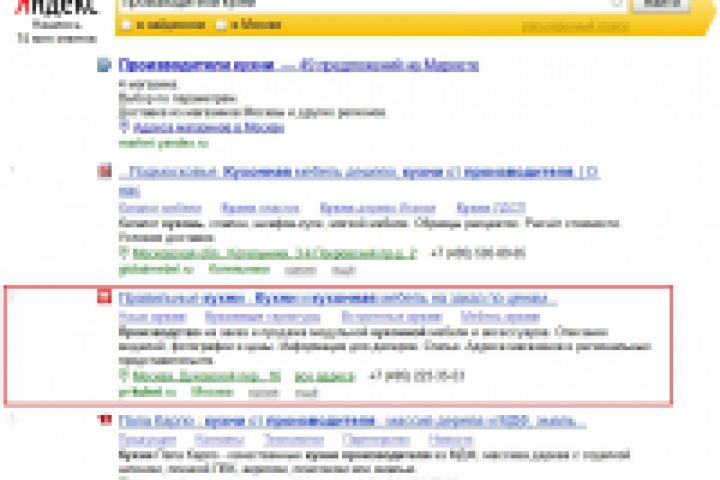This screenshot has height=480, width=720.
Task: Open the 'Новости' sitelink under Папа Карло
Action: click(x=451, y=440)
